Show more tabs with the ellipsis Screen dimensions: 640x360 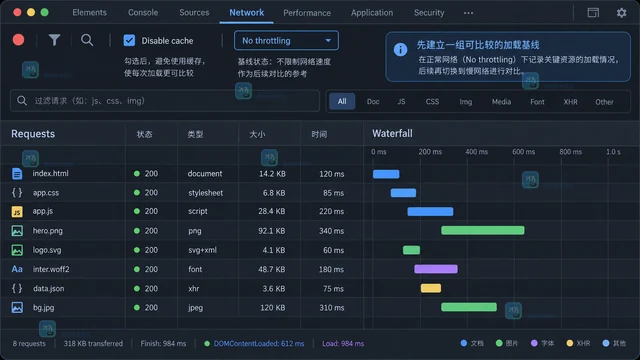point(469,13)
